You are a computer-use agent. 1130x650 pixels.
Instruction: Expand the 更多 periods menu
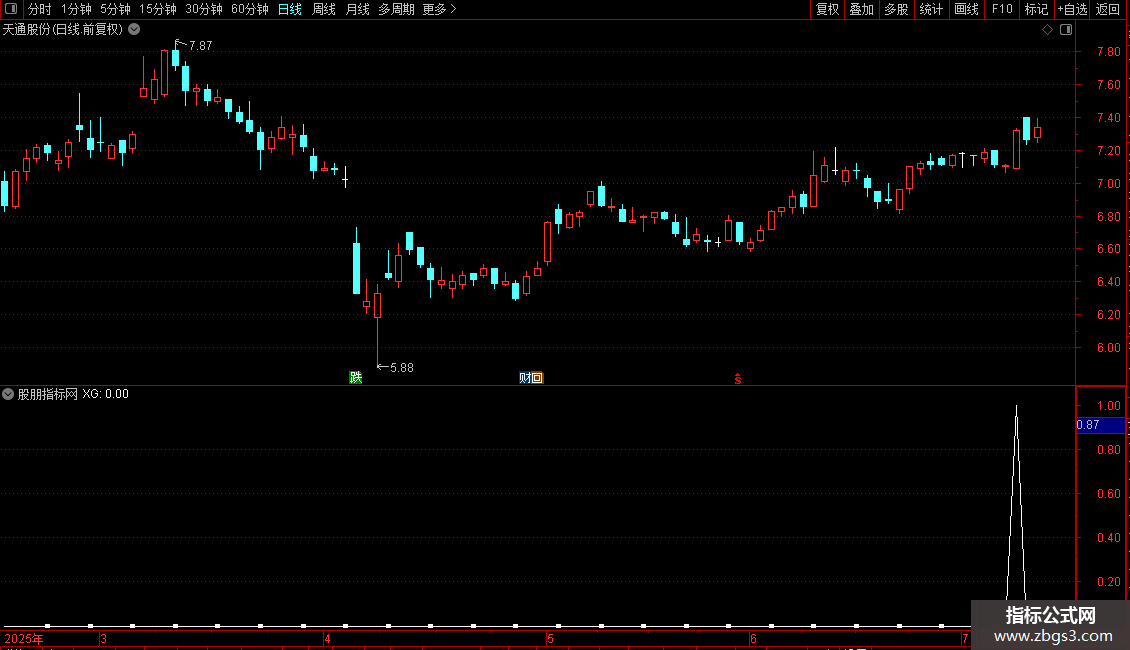tap(440, 9)
